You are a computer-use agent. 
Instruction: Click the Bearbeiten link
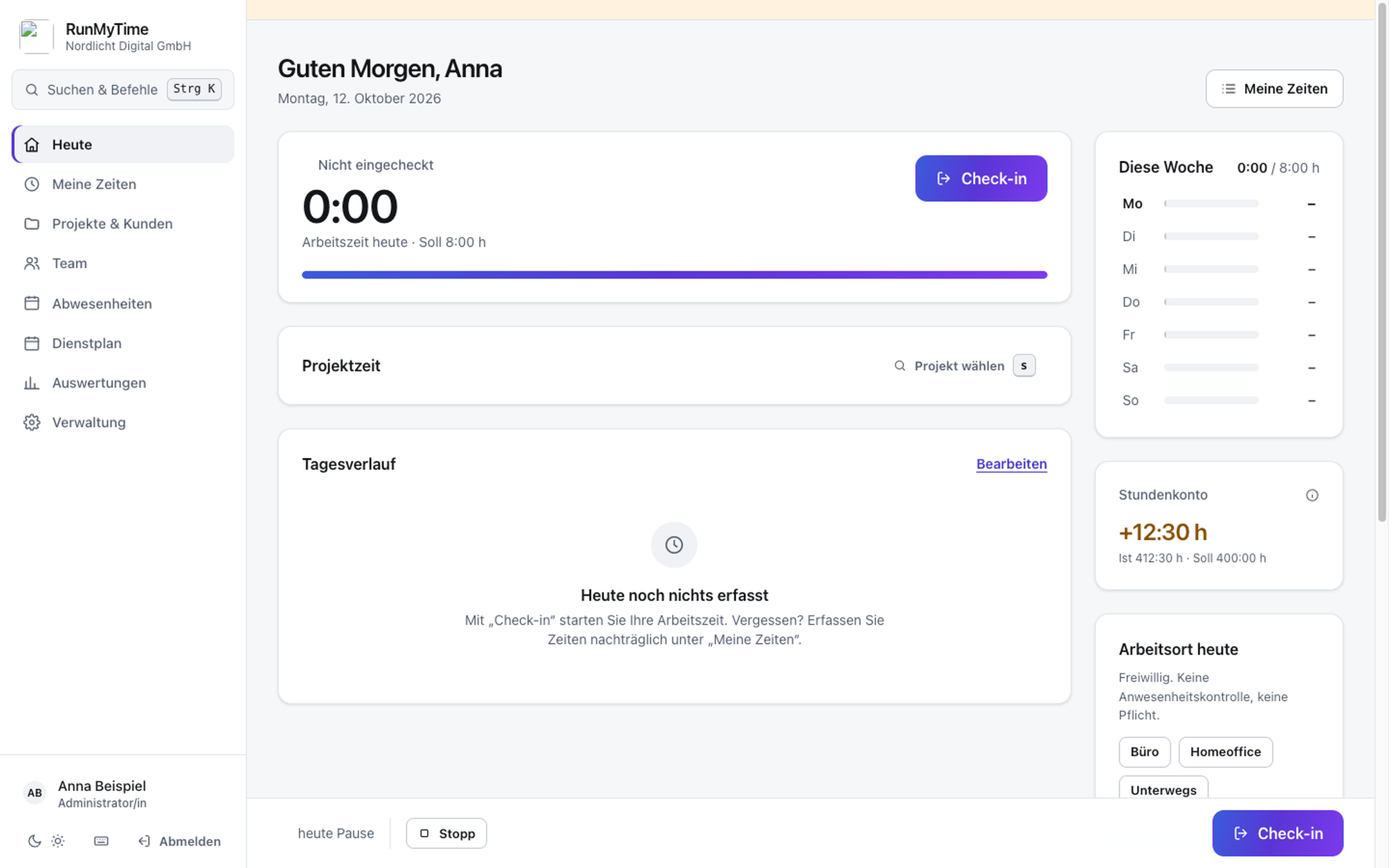[x=1011, y=464]
